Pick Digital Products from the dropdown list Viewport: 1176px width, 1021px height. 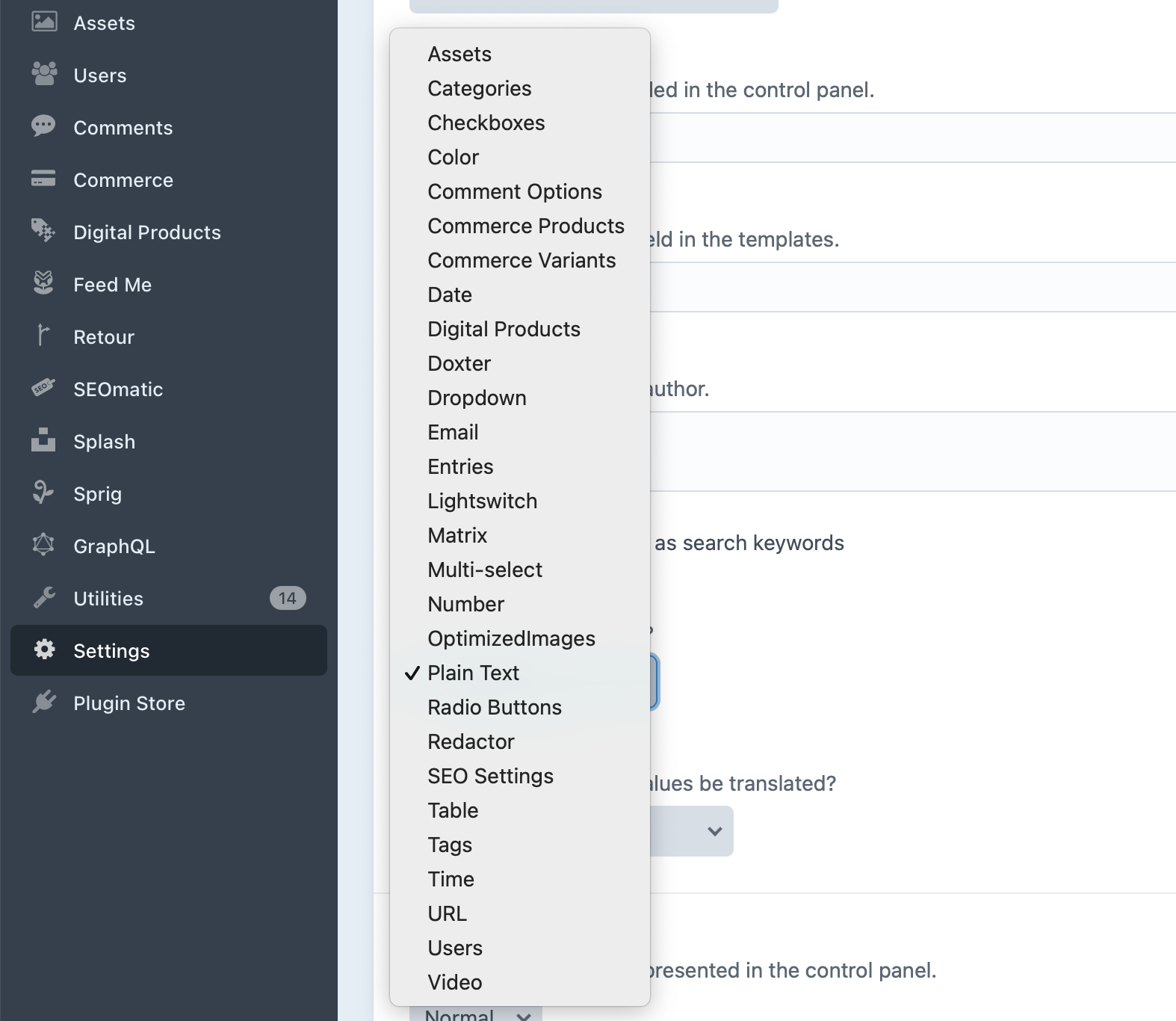pos(520,329)
